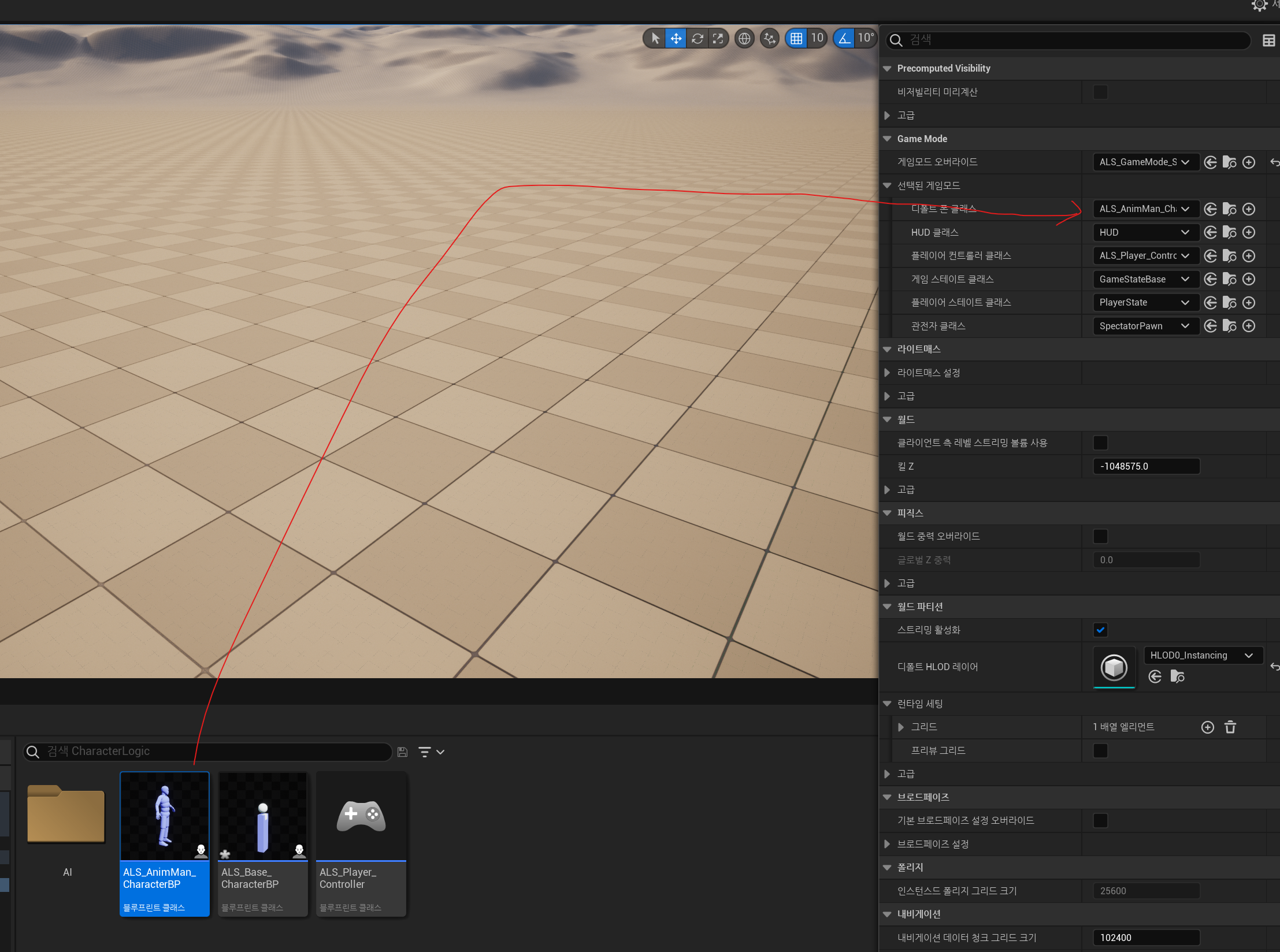1280x952 pixels.
Task: Create new default pawn class plus icon
Action: (1249, 209)
